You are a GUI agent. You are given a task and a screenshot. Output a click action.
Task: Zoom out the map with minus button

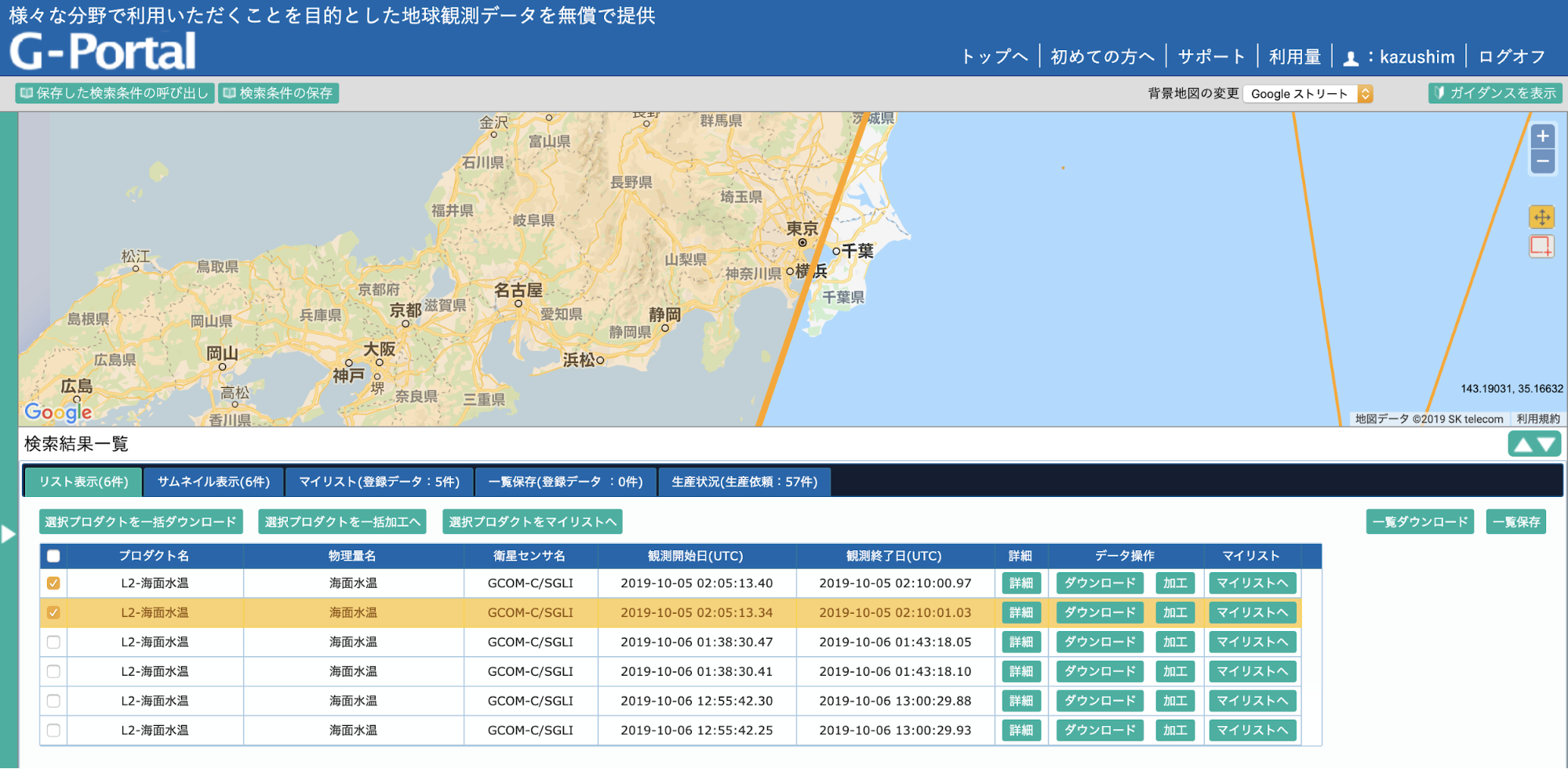pyautogui.click(x=1542, y=162)
